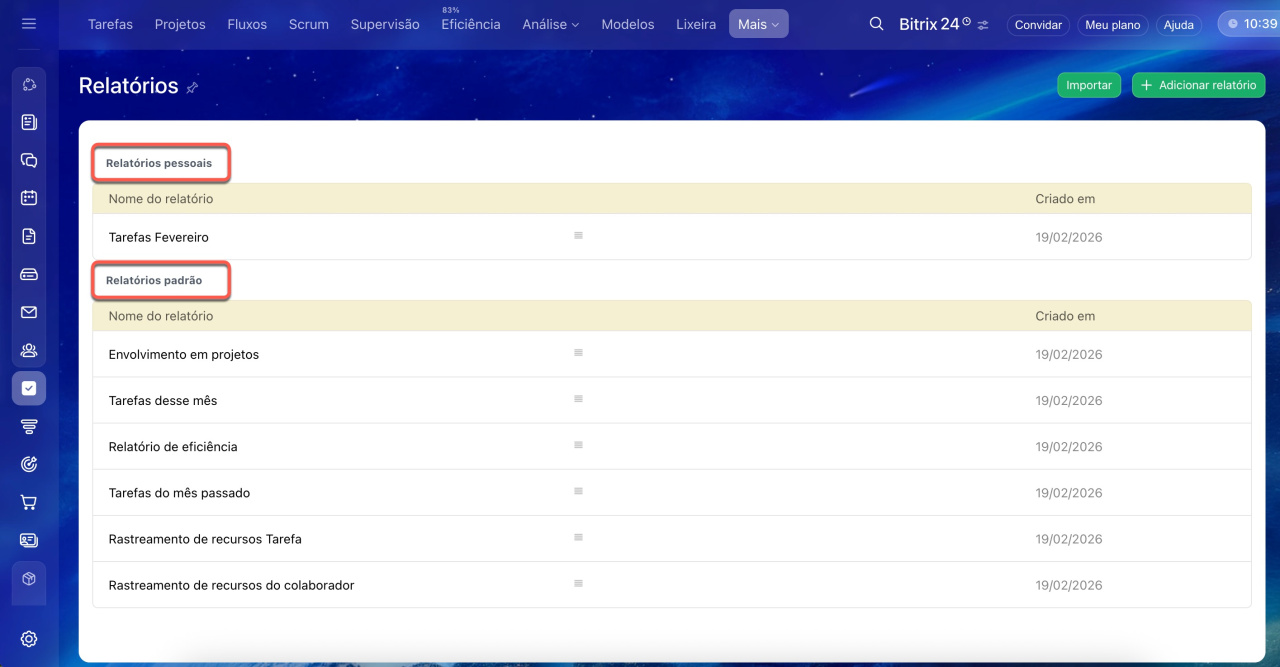The width and height of the screenshot is (1280, 667).
Task: Switch to the Scrum tab
Action: point(308,24)
